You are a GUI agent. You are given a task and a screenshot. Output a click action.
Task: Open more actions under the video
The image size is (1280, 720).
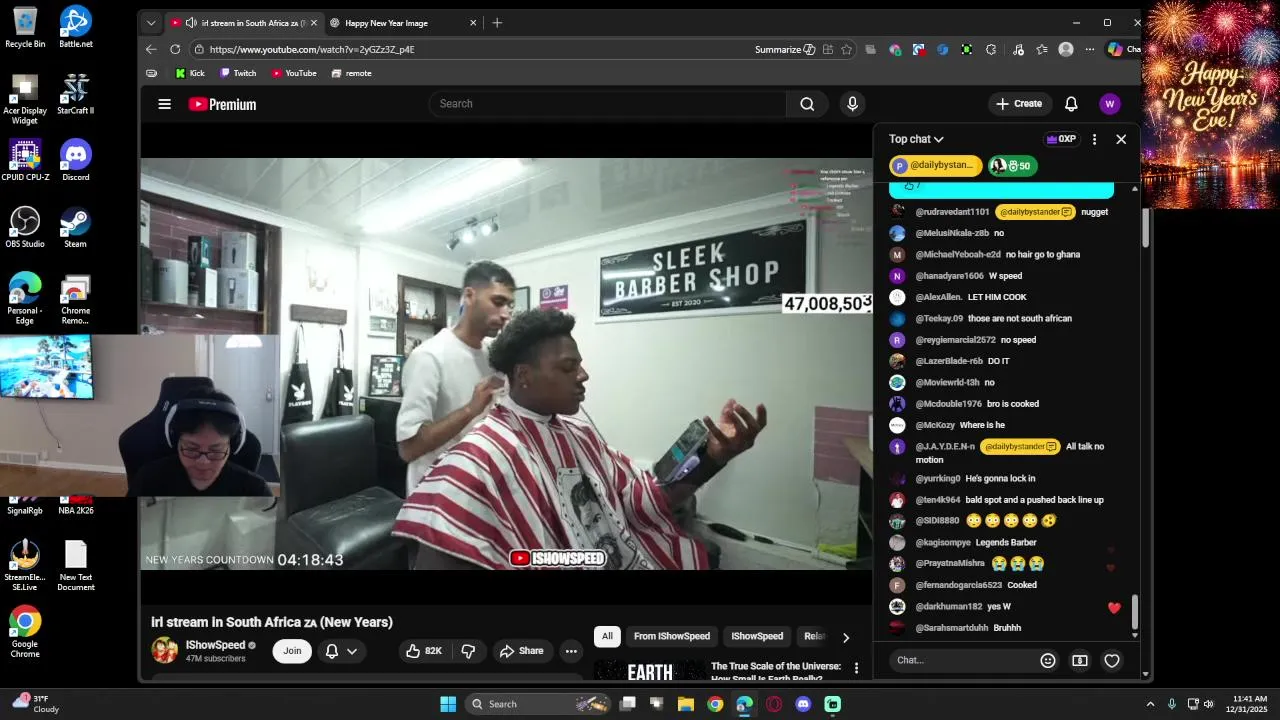571,651
